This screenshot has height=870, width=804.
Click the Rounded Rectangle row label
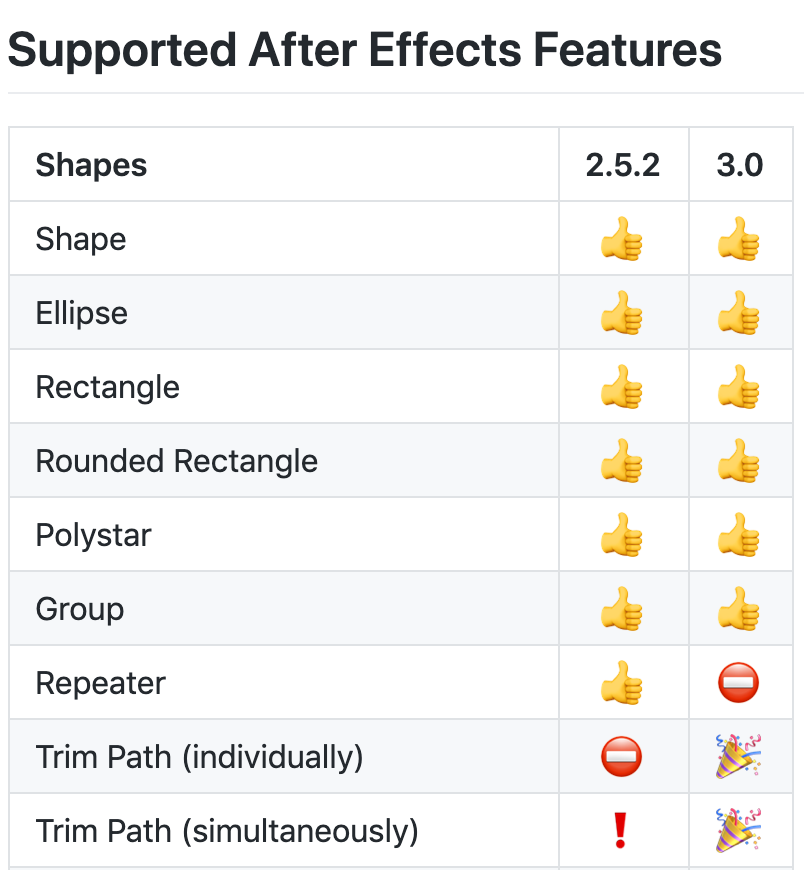click(177, 461)
